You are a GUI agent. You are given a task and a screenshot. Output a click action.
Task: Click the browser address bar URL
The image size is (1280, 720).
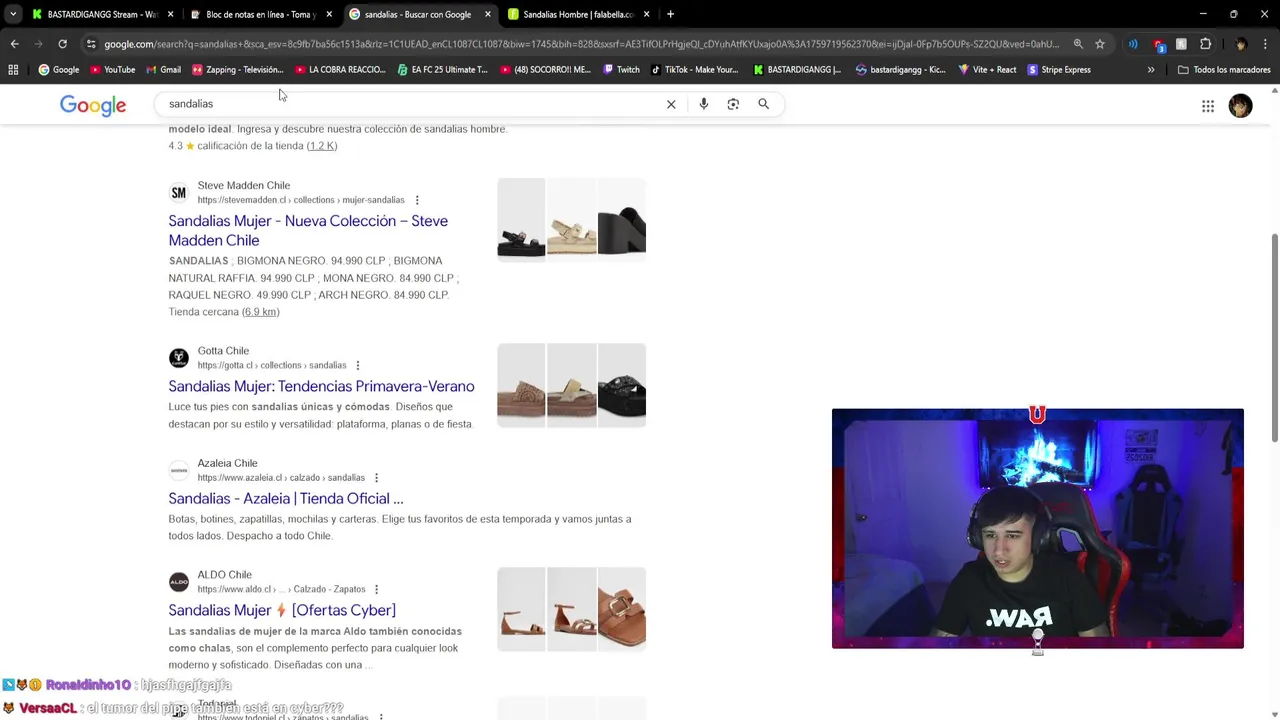coord(580,44)
